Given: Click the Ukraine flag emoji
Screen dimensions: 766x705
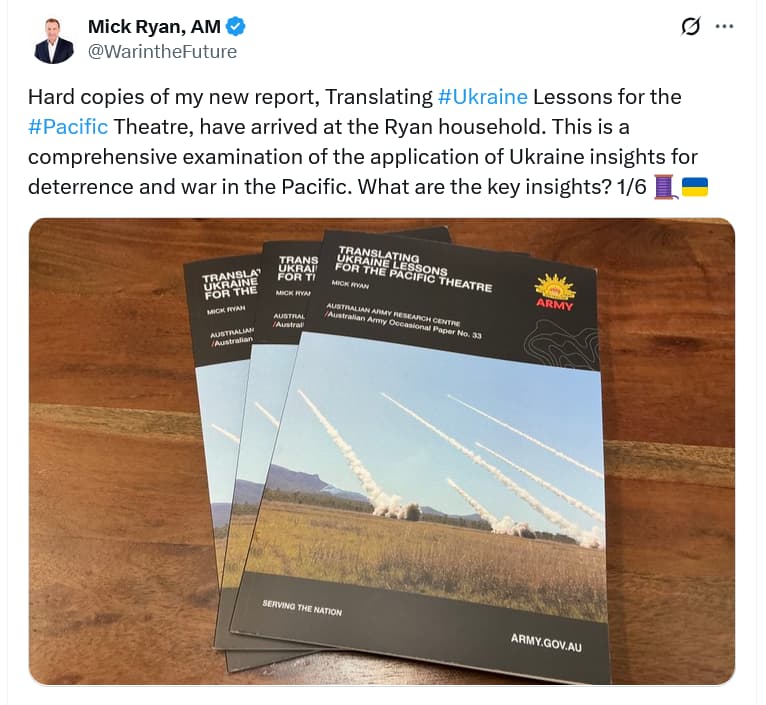Looking at the screenshot, I should 694,187.
